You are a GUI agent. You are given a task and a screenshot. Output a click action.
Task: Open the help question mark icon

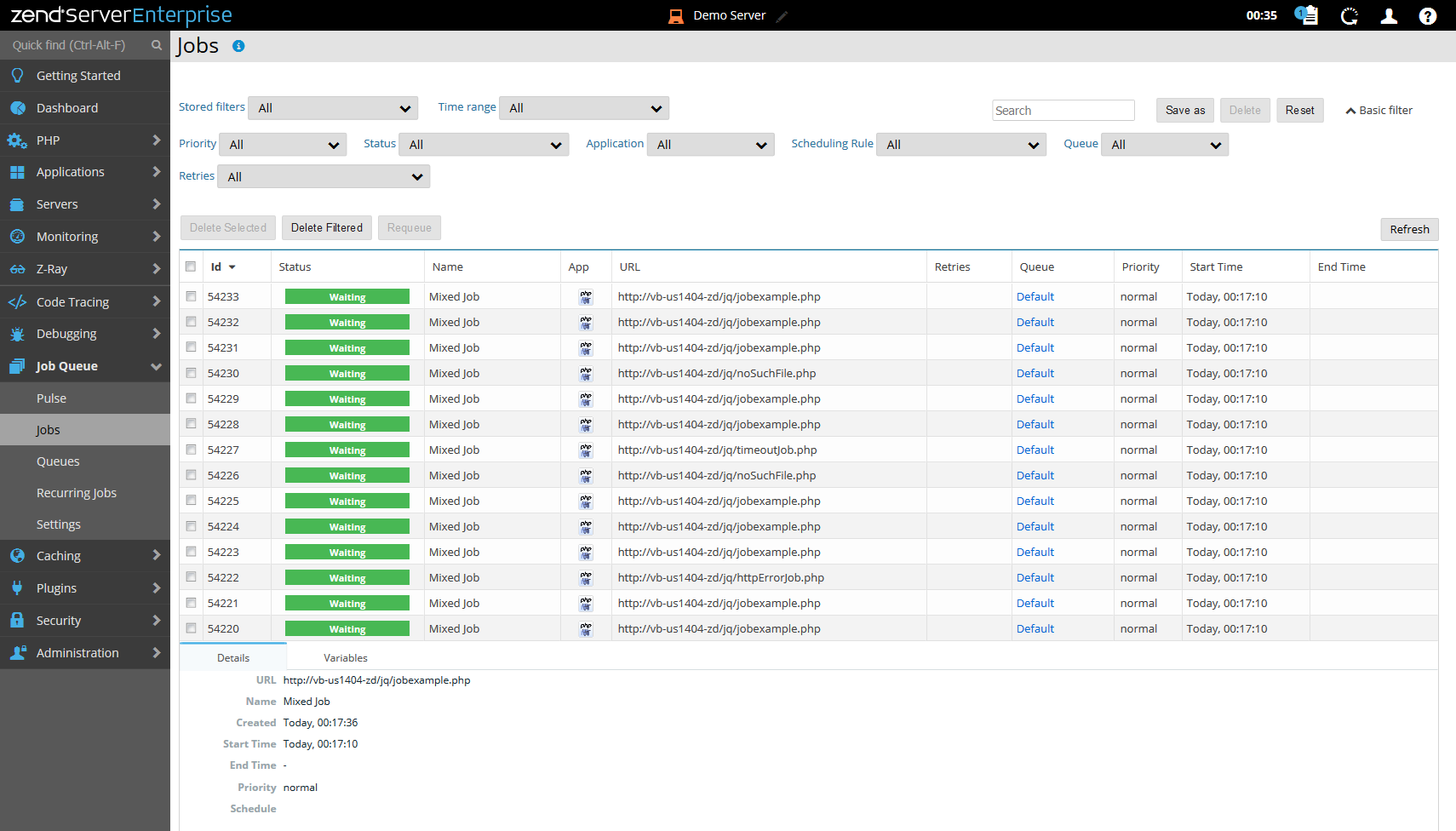(1428, 15)
